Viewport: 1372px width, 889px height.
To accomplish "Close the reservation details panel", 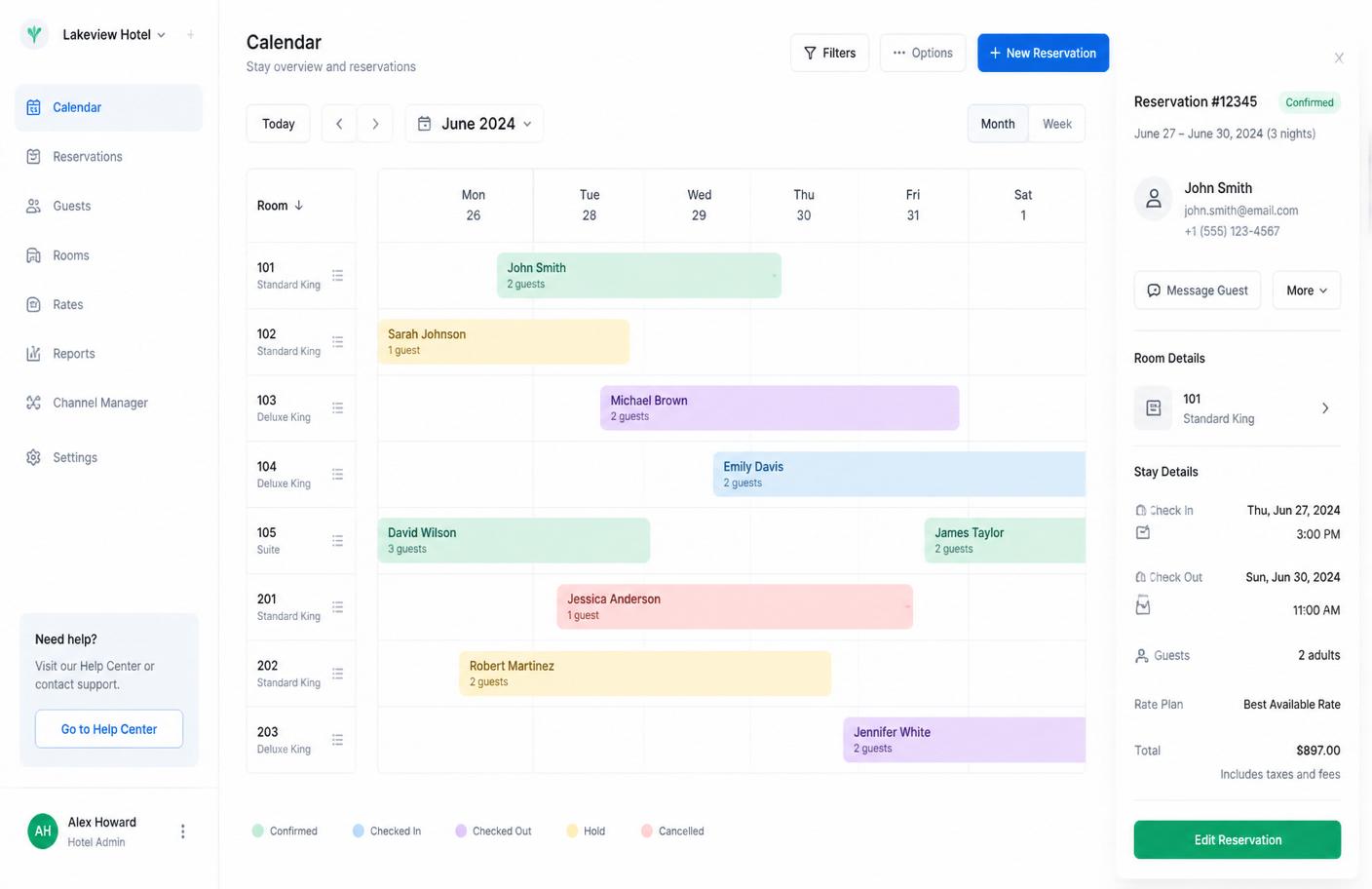I will pyautogui.click(x=1339, y=58).
